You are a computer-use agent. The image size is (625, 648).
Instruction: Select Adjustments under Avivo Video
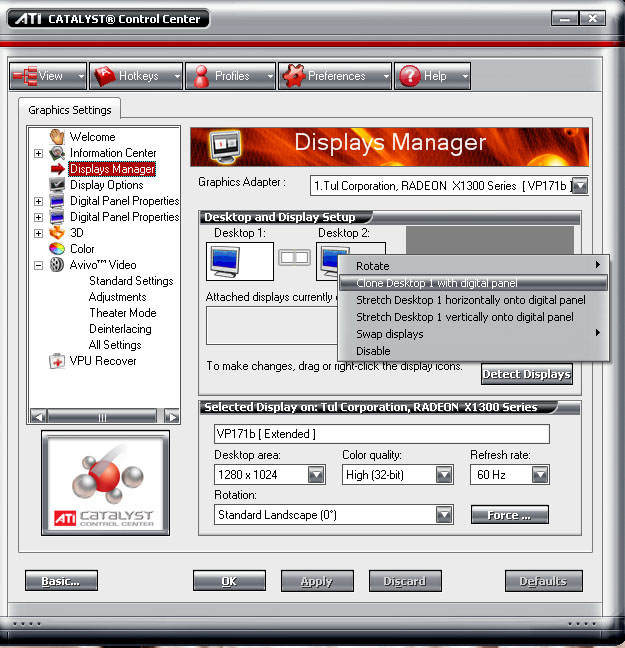tap(117, 297)
